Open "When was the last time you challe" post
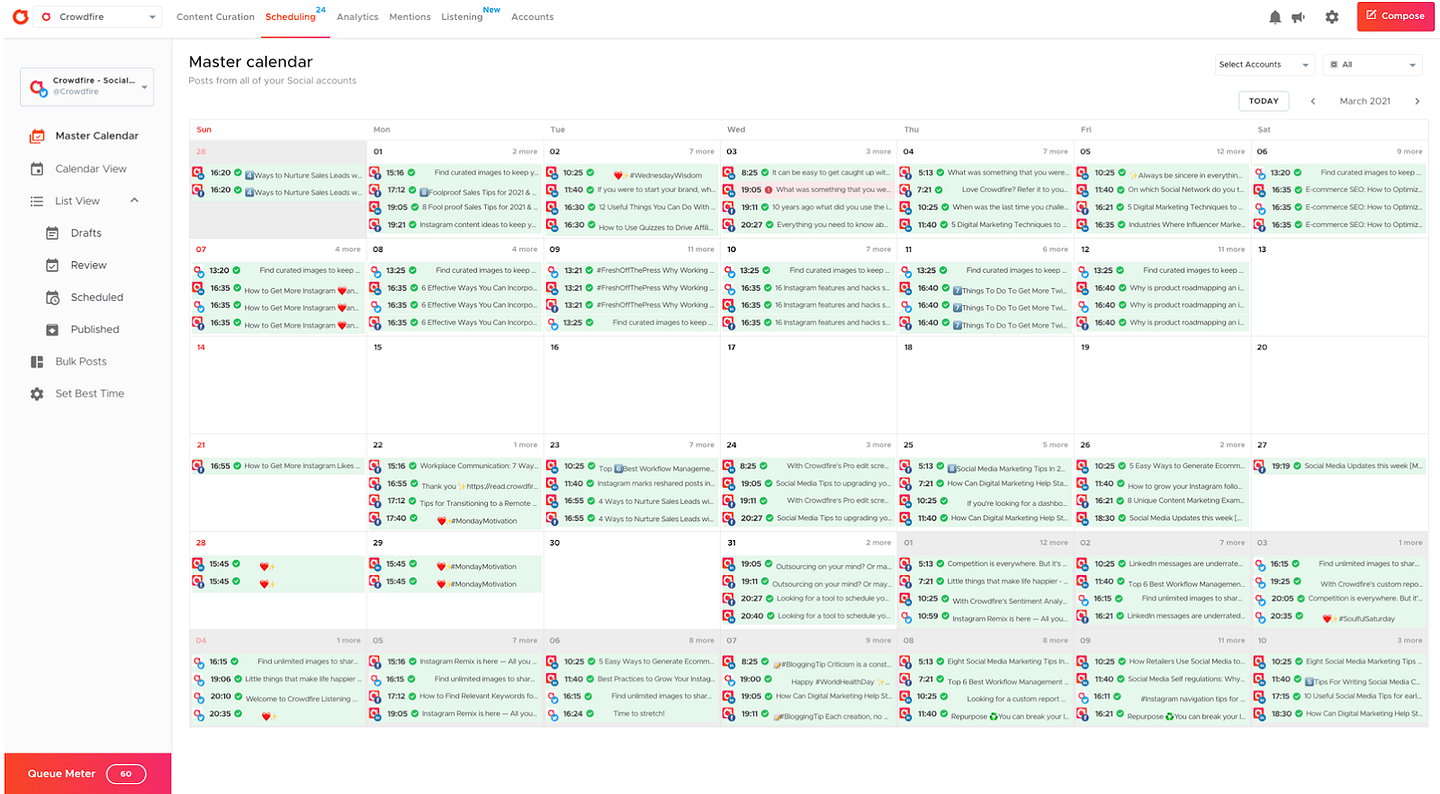1440x794 pixels. click(x=984, y=207)
